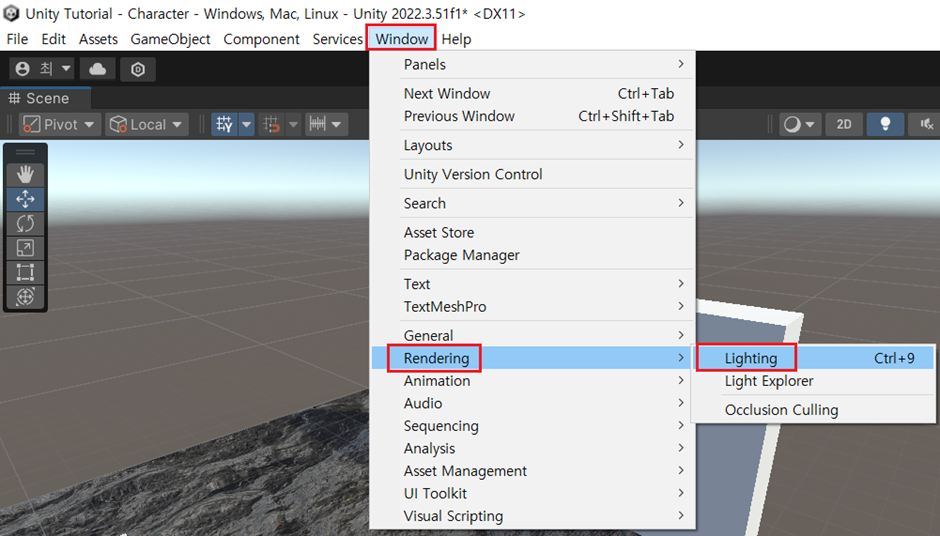Open grid snapping options arrow
Screen dimensions: 940x536
(x=293, y=125)
